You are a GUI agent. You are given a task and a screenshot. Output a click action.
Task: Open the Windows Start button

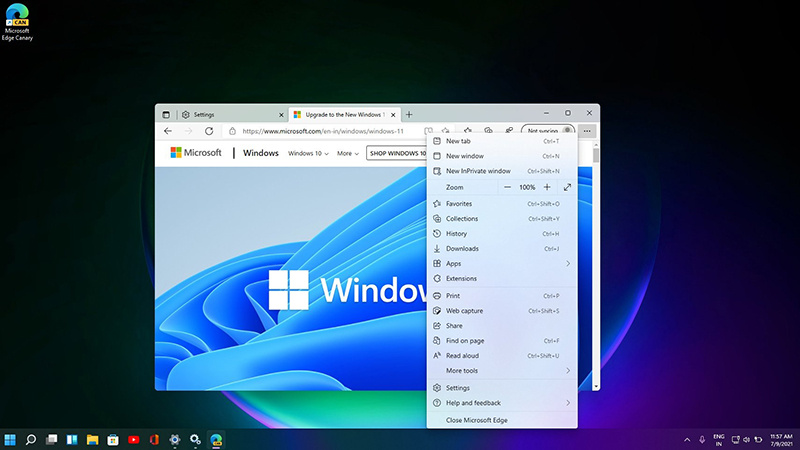pos(10,439)
